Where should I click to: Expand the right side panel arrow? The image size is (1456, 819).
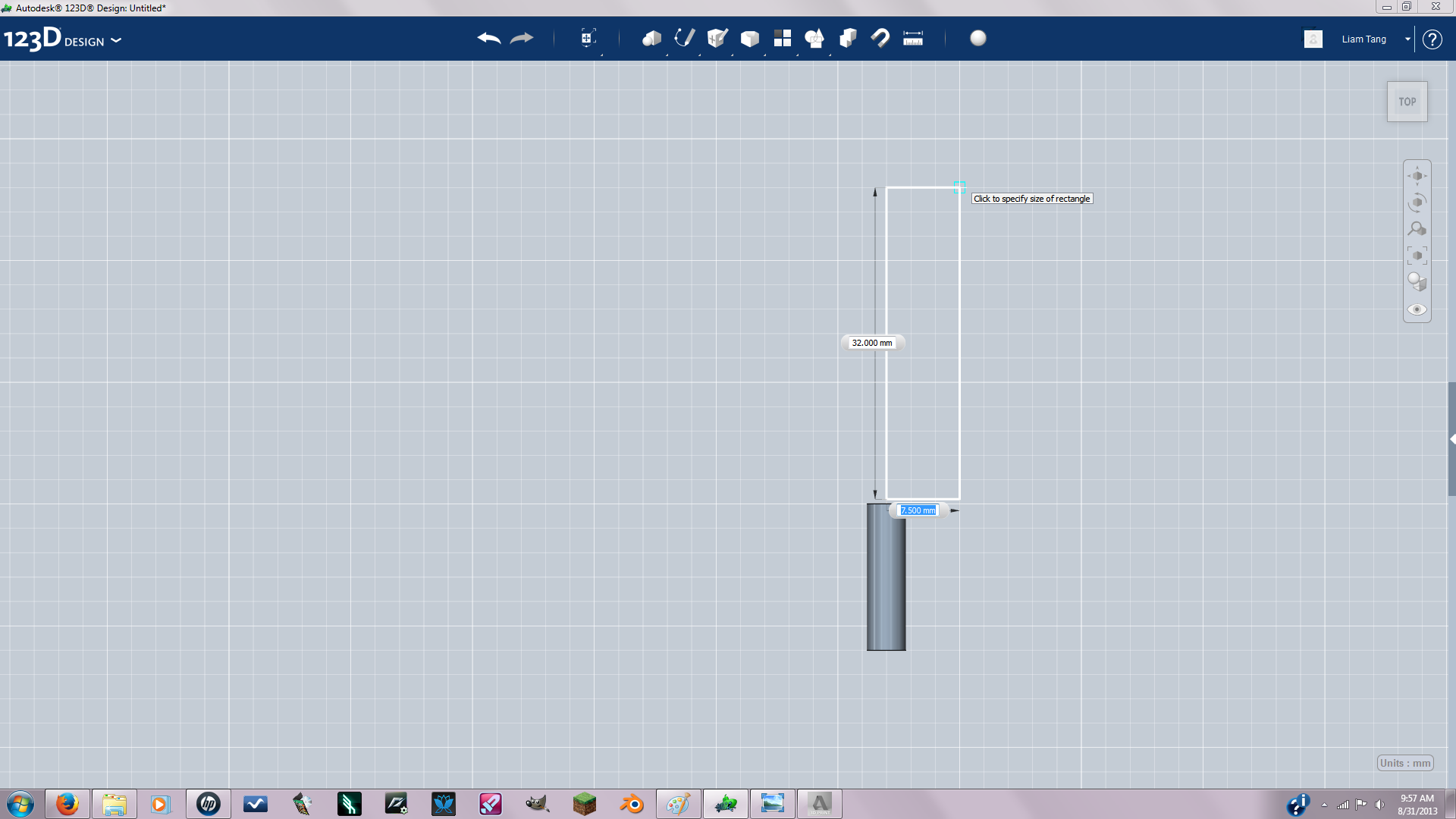[1452, 439]
